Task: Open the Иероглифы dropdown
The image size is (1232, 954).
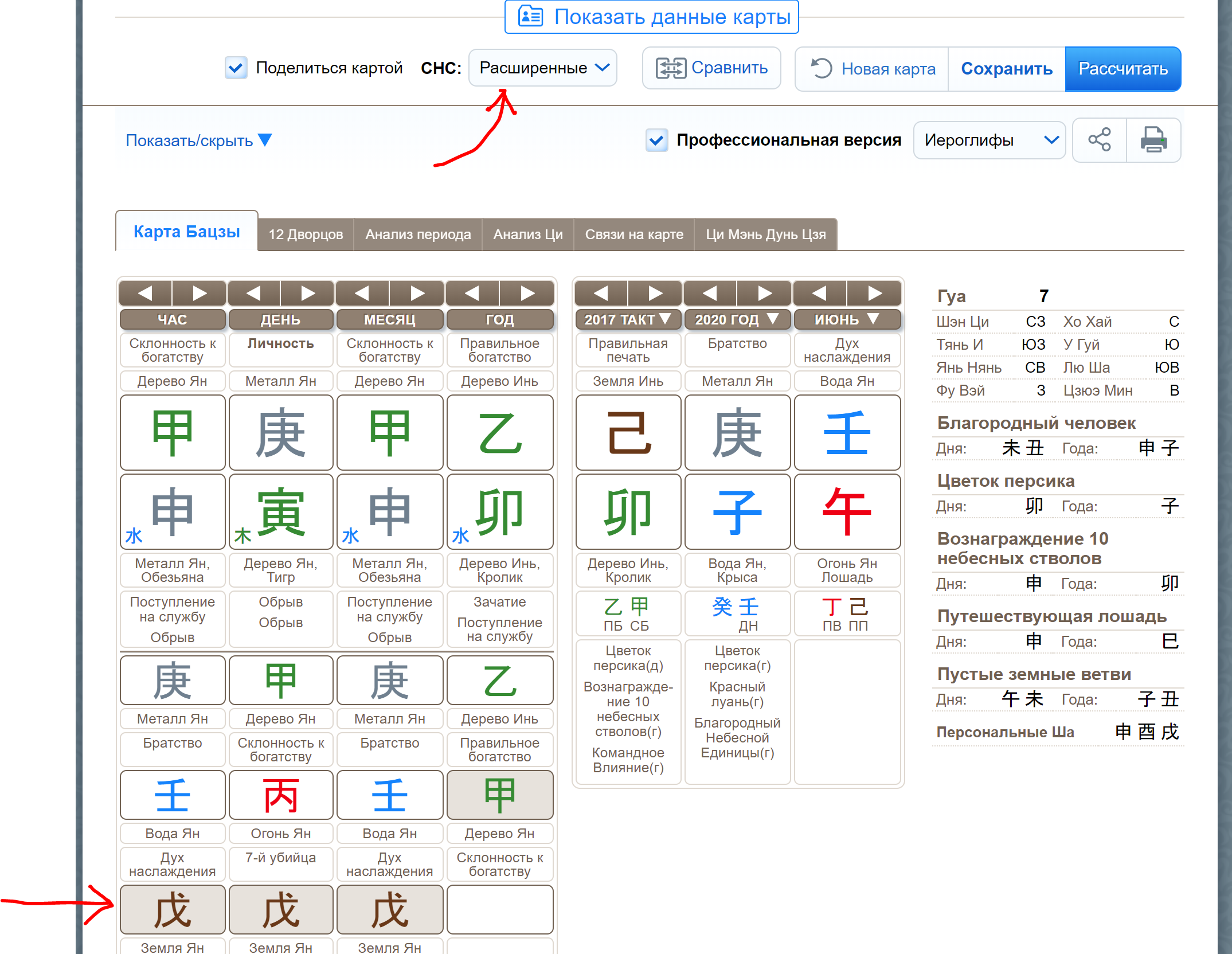Action: [x=989, y=140]
